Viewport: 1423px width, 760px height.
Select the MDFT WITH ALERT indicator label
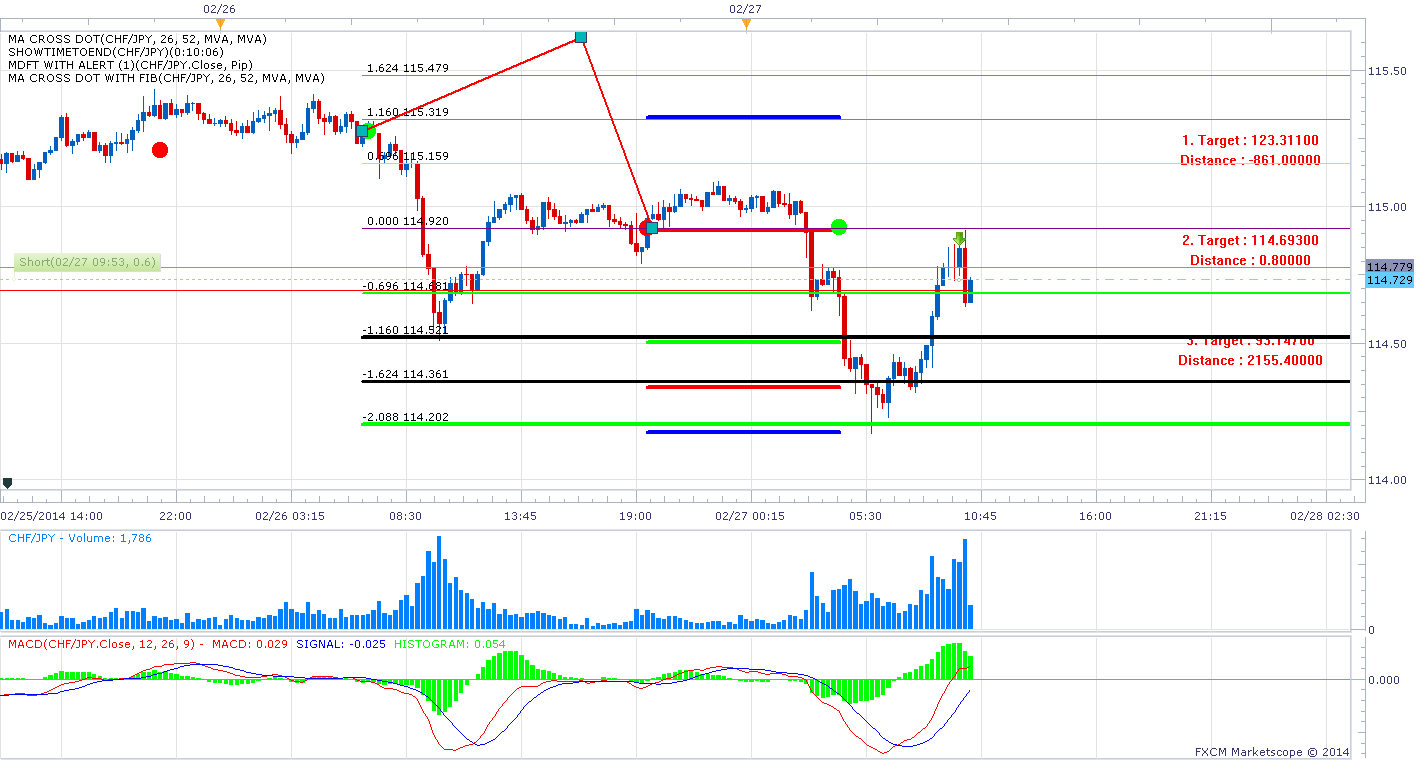(130, 67)
